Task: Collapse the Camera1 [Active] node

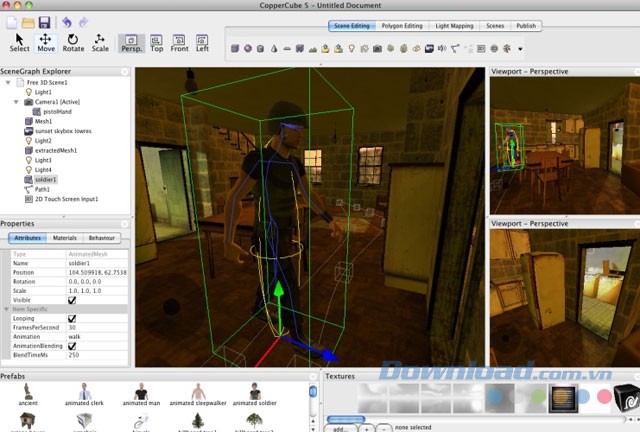Action: tap(17, 102)
